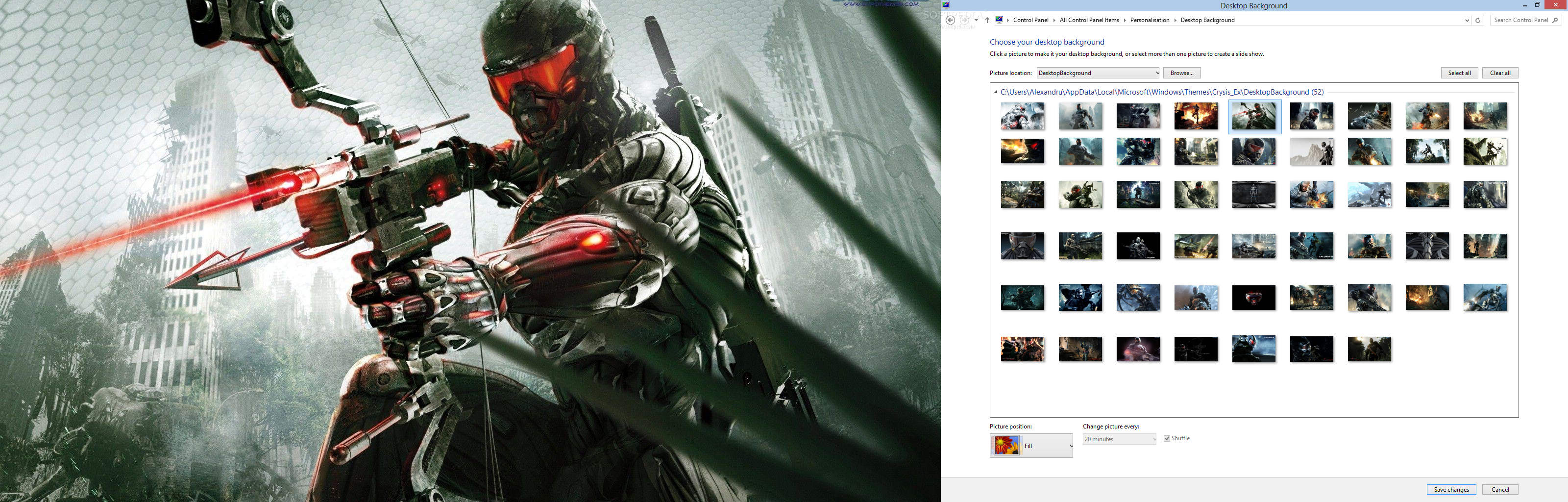This screenshot has height=502, width=1568.
Task: Select black thumbnail with red helmet logo
Action: 1254,298
